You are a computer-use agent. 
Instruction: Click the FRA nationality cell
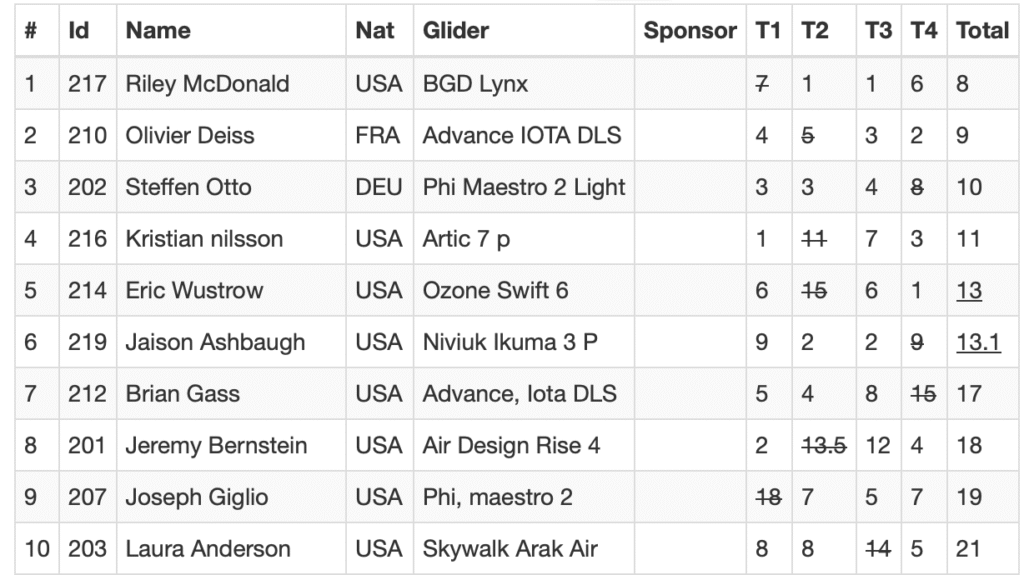pos(378,135)
